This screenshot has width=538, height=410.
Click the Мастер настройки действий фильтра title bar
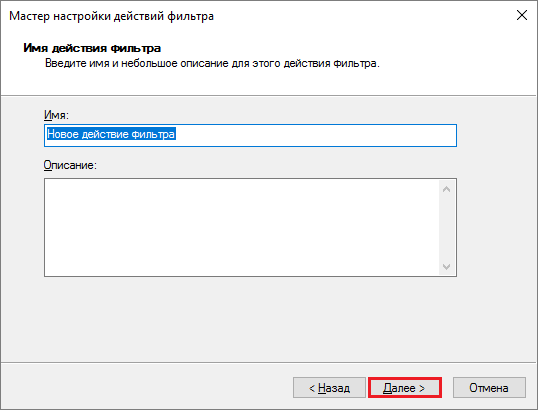tap(111, 16)
